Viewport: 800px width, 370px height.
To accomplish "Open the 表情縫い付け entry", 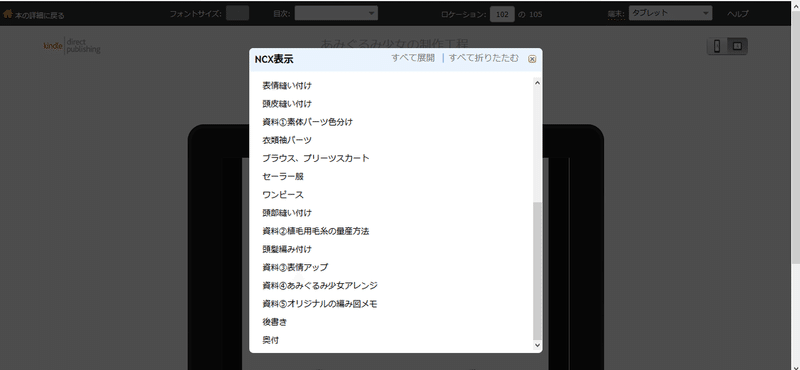I will (x=287, y=86).
